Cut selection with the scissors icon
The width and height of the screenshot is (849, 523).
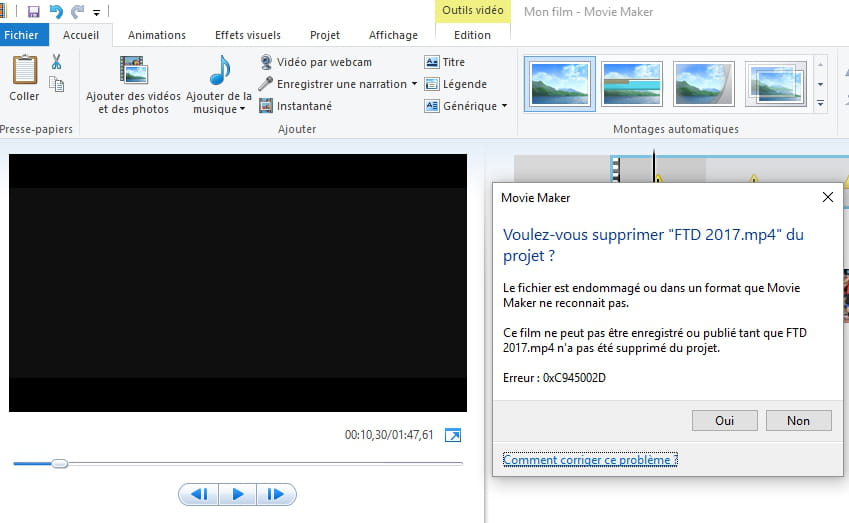click(56, 62)
